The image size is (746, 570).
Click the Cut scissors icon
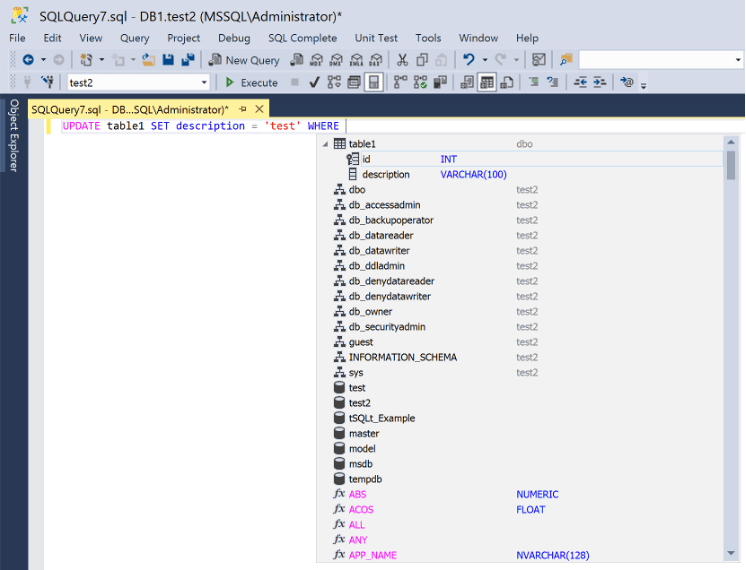(x=402, y=59)
